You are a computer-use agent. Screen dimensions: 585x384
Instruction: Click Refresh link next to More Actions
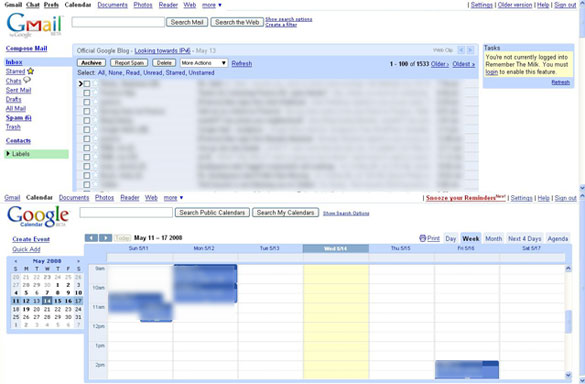(x=241, y=63)
